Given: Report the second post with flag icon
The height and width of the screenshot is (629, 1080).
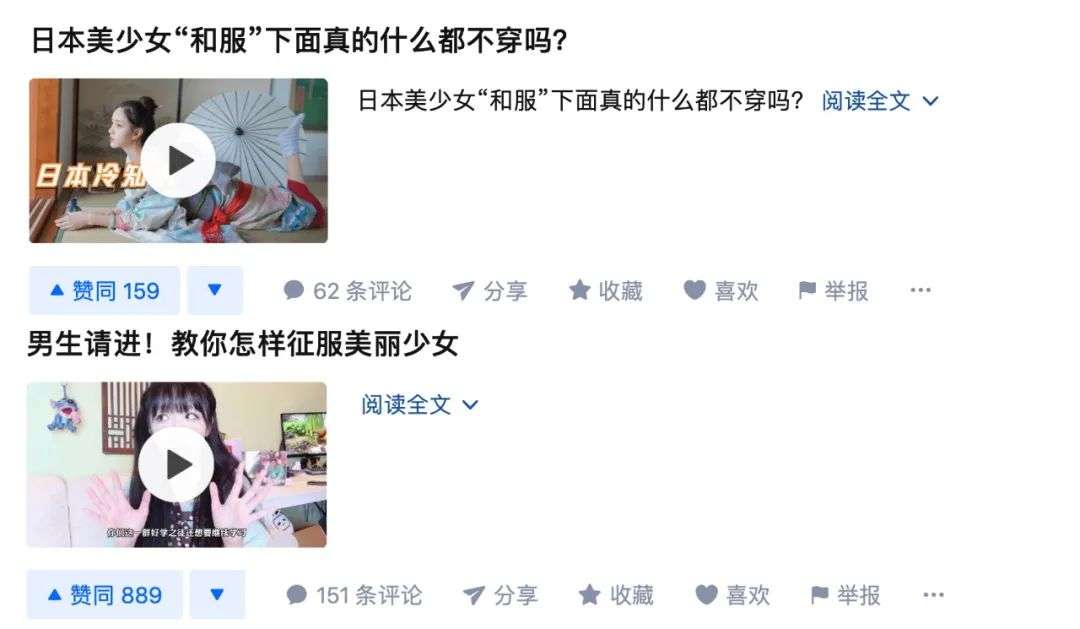Looking at the screenshot, I should tap(846, 595).
